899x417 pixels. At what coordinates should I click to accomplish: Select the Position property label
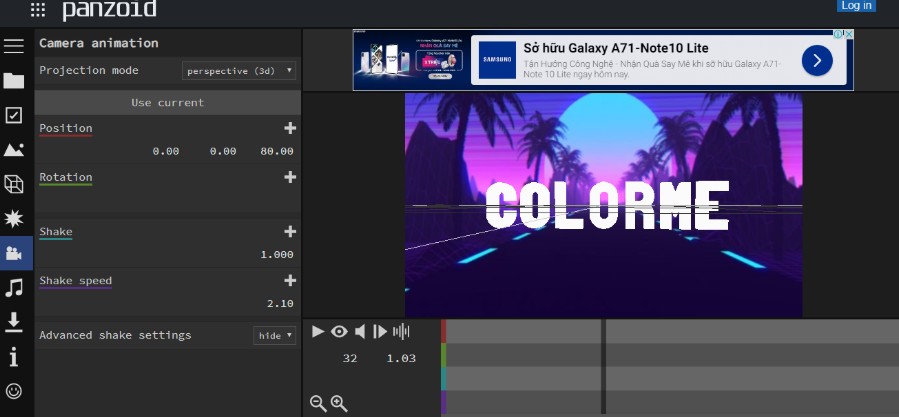tap(65, 128)
